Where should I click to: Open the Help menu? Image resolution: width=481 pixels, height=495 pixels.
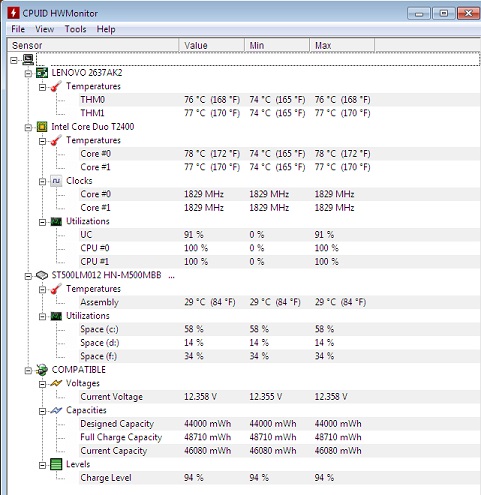click(106, 29)
